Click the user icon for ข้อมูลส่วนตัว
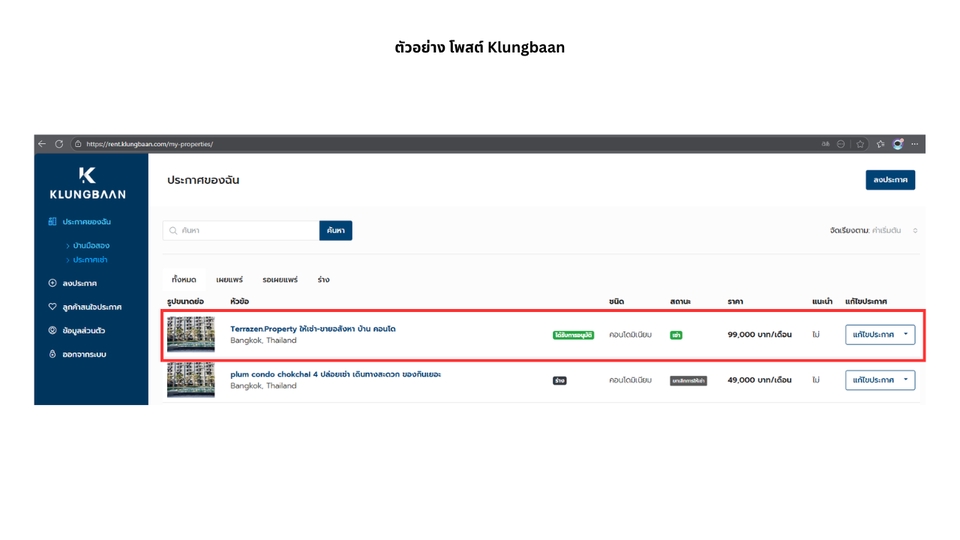 point(53,330)
